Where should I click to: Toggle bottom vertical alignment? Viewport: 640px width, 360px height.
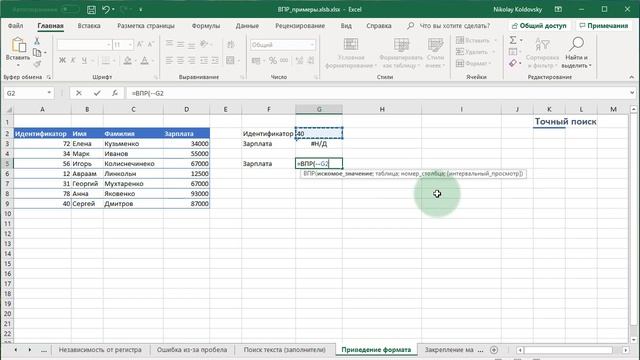click(191, 44)
